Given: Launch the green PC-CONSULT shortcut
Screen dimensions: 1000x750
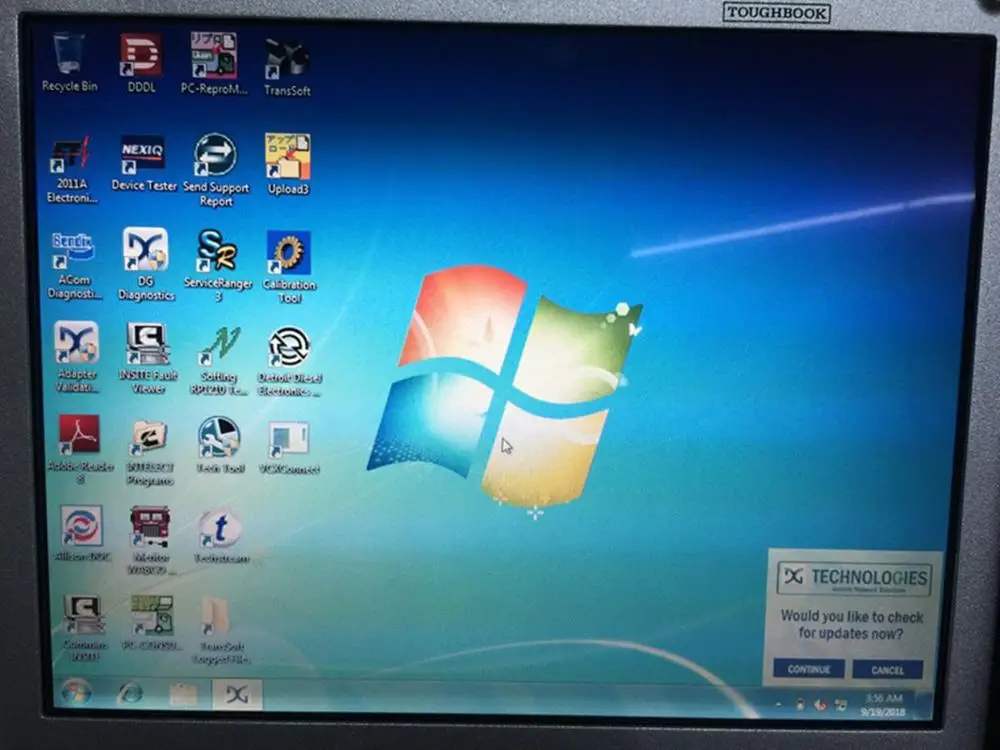Looking at the screenshot, I should click(152, 623).
